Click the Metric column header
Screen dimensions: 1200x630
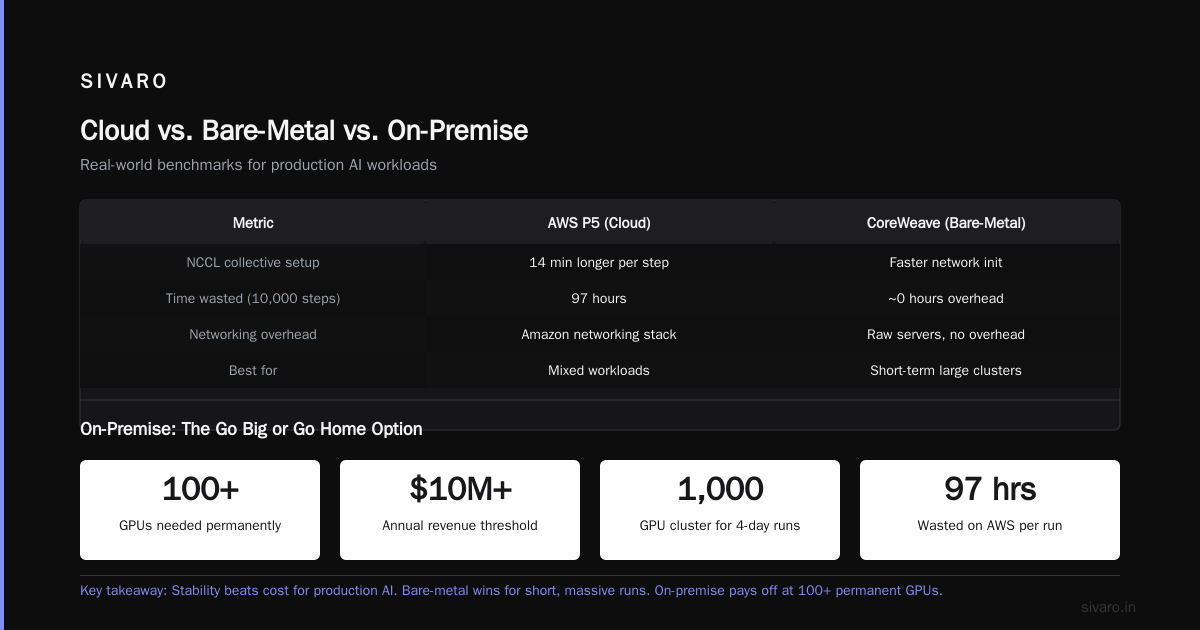click(253, 223)
